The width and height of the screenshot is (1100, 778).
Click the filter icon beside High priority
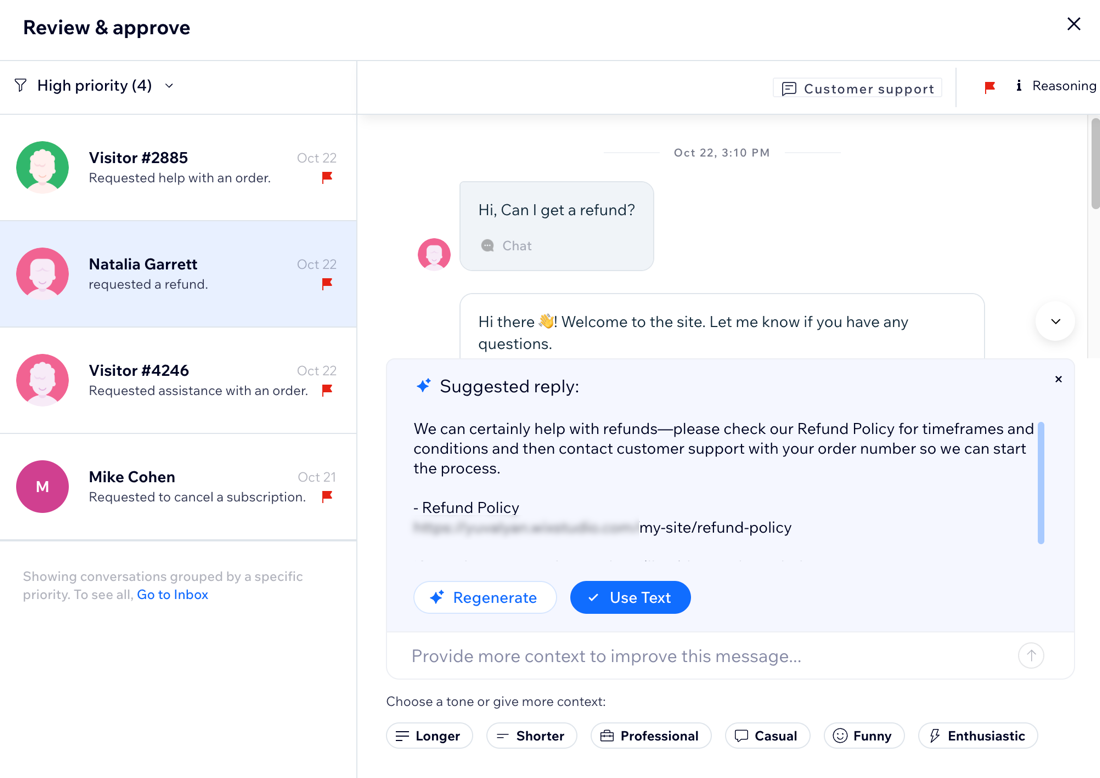coord(20,86)
